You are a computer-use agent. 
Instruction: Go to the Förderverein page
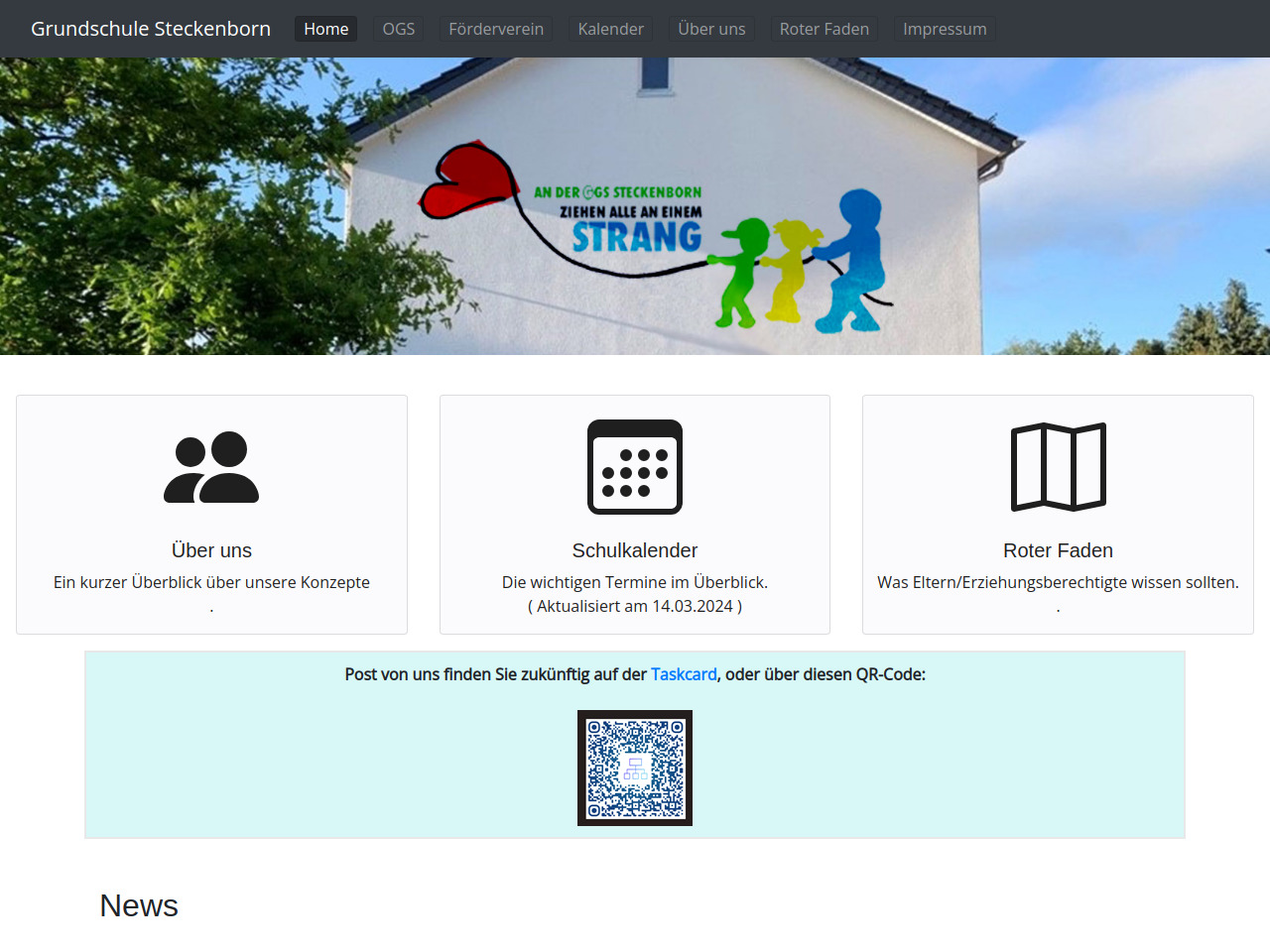point(496,29)
